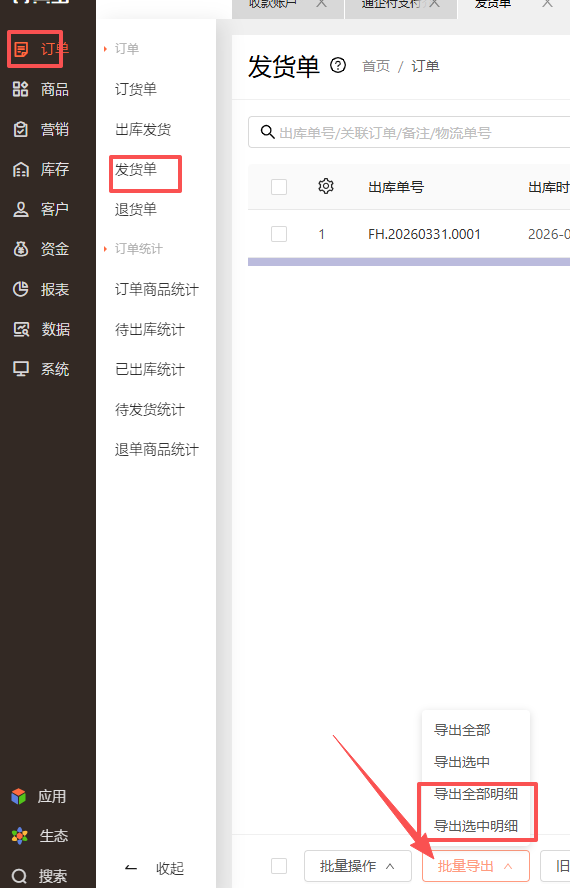The height and width of the screenshot is (888, 570).
Task: Switch to the 收款账户 tab
Action: [273, 3]
